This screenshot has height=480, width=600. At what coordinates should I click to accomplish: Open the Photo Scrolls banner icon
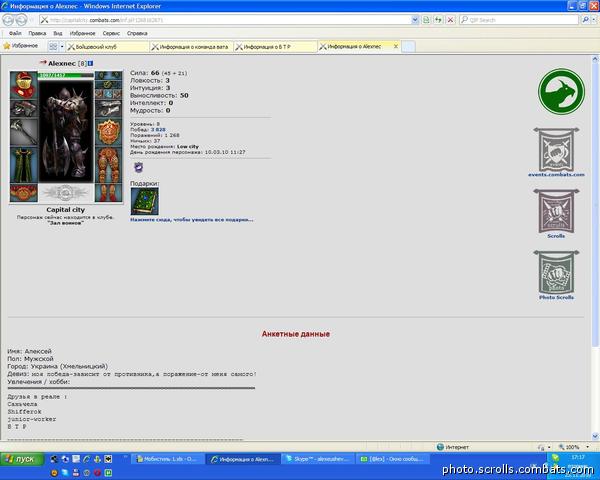[556, 275]
